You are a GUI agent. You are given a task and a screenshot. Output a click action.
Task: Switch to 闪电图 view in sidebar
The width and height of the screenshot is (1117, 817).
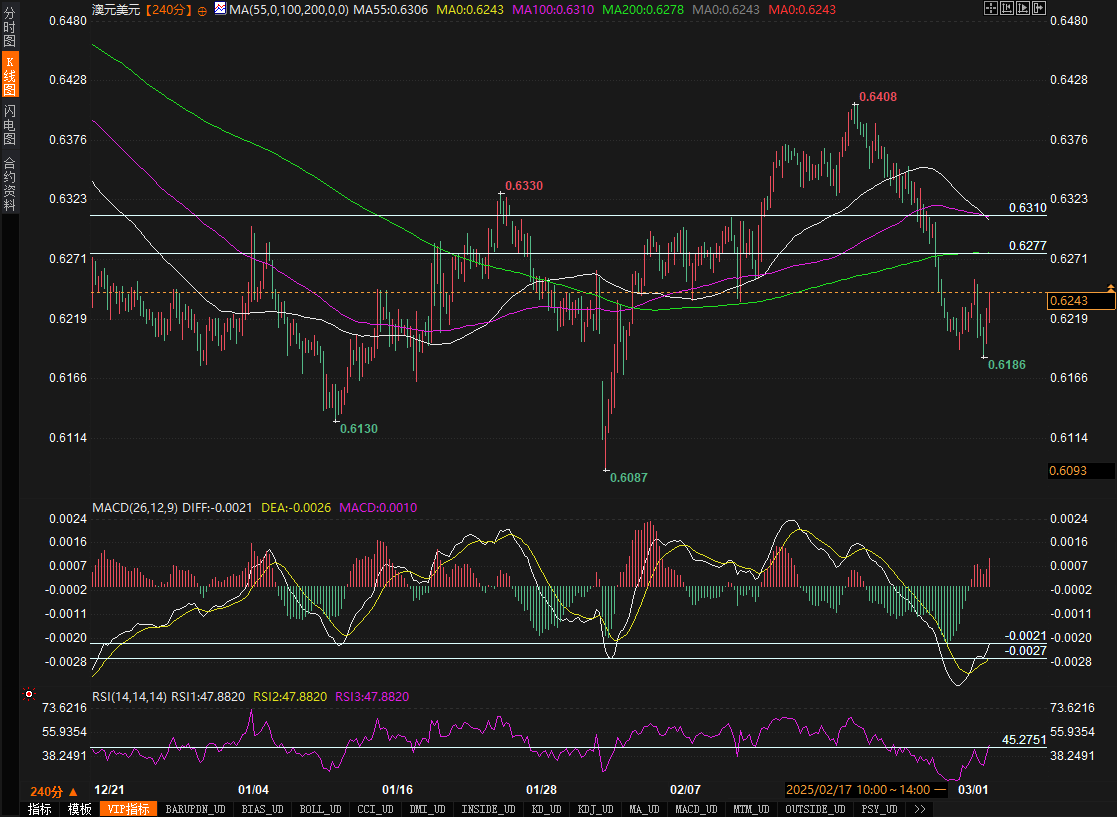9,125
